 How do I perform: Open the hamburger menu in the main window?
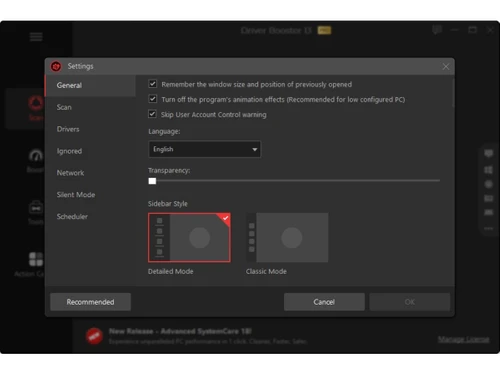tap(36, 37)
